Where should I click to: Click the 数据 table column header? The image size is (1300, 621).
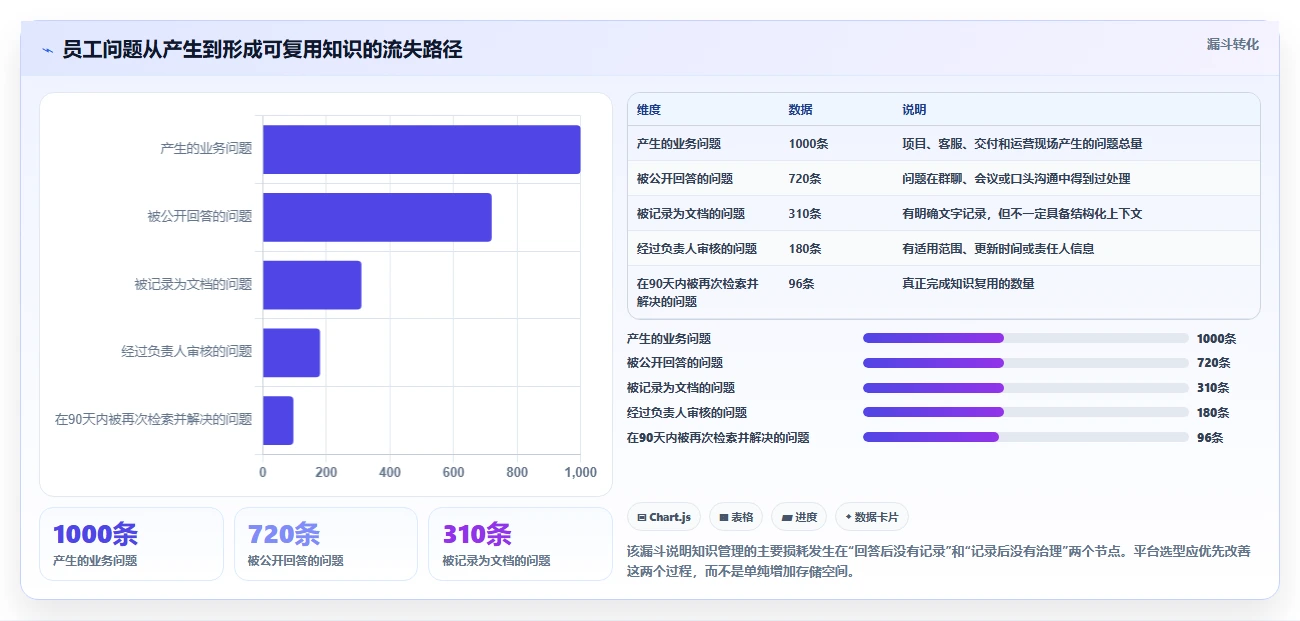pyautogui.click(x=801, y=110)
